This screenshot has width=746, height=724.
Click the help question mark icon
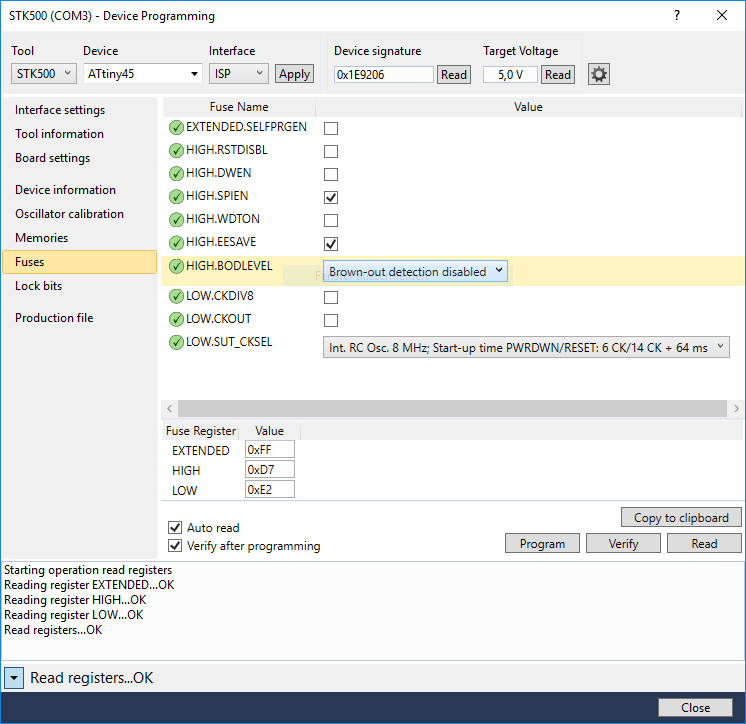(x=677, y=16)
